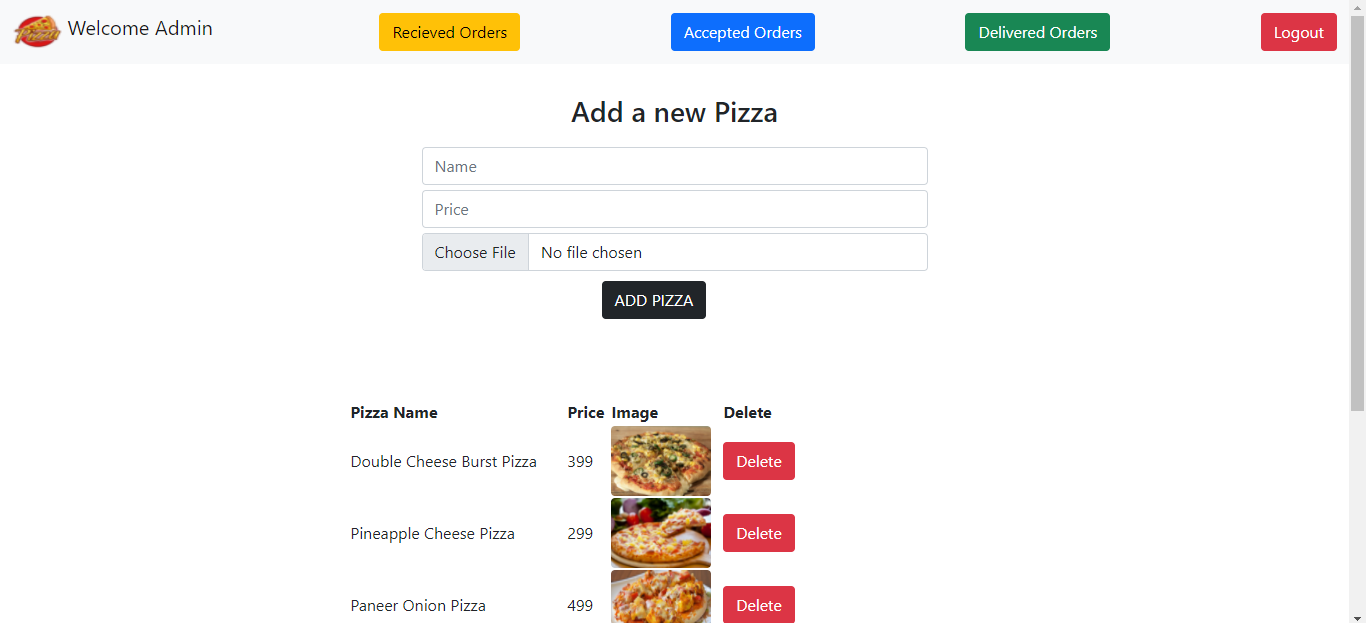The height and width of the screenshot is (623, 1366).
Task: Select the No file chosen file area
Action: [728, 251]
